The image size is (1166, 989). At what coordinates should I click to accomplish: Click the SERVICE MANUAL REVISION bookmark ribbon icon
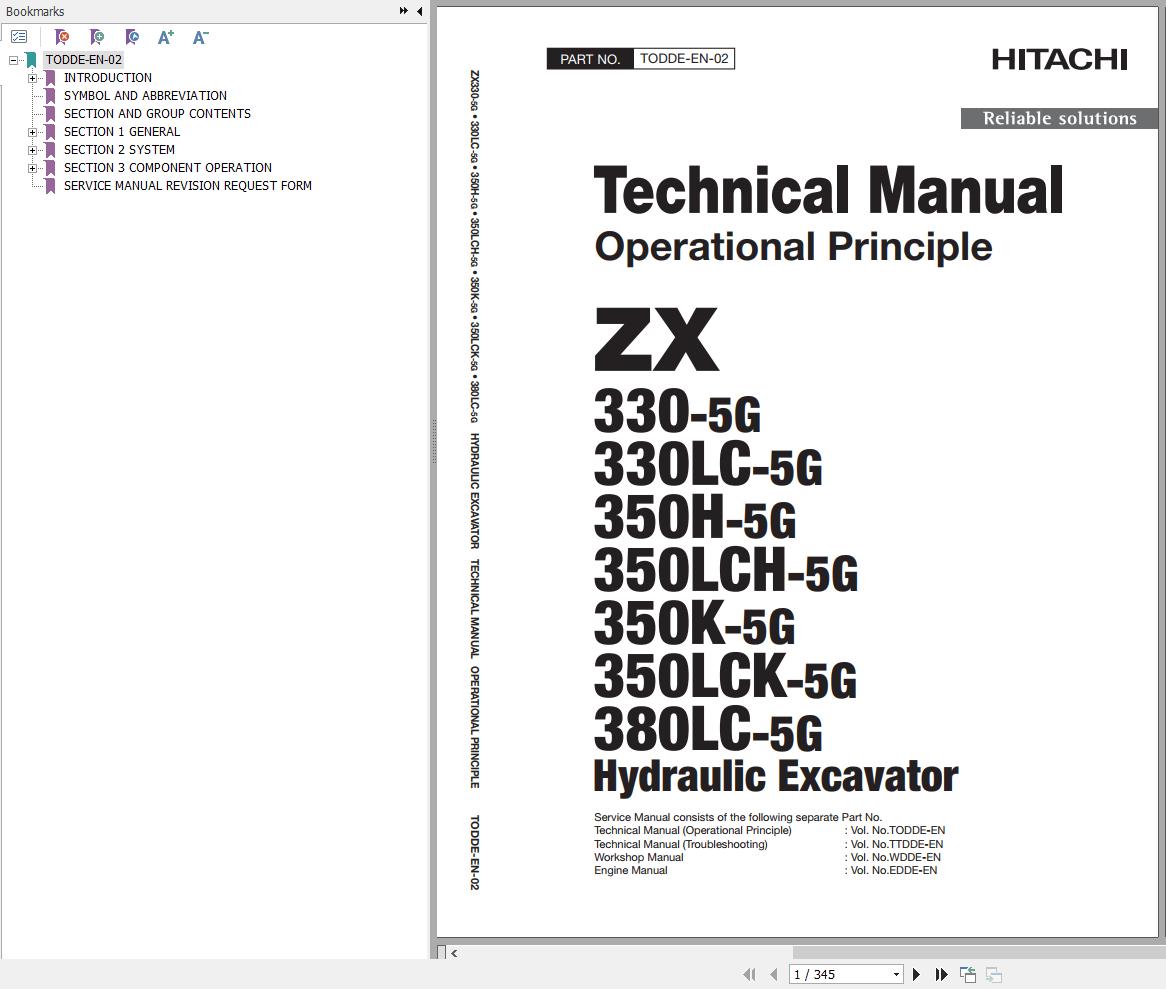pos(50,186)
